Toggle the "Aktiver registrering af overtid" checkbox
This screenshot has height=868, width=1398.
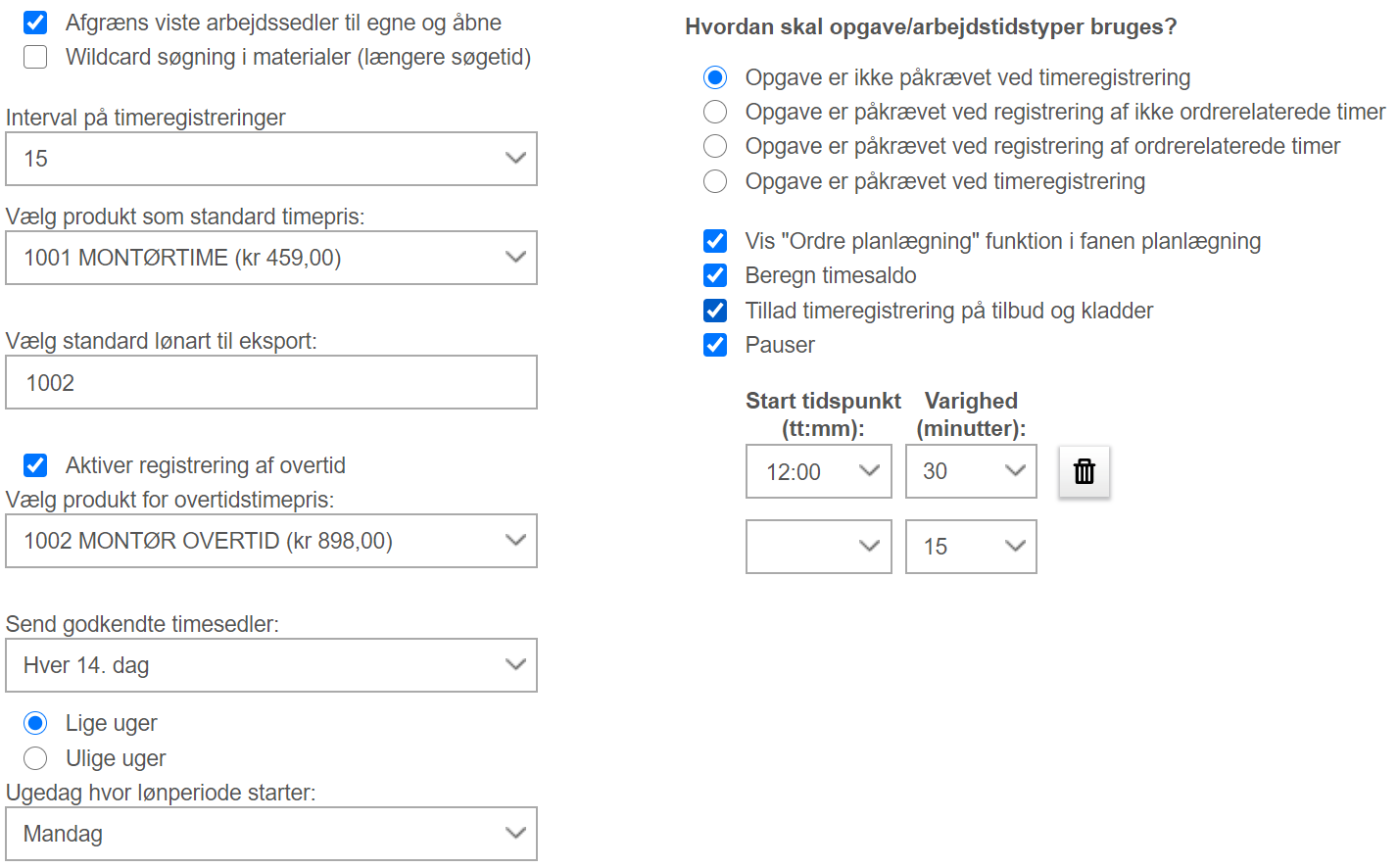pyautogui.click(x=35, y=465)
